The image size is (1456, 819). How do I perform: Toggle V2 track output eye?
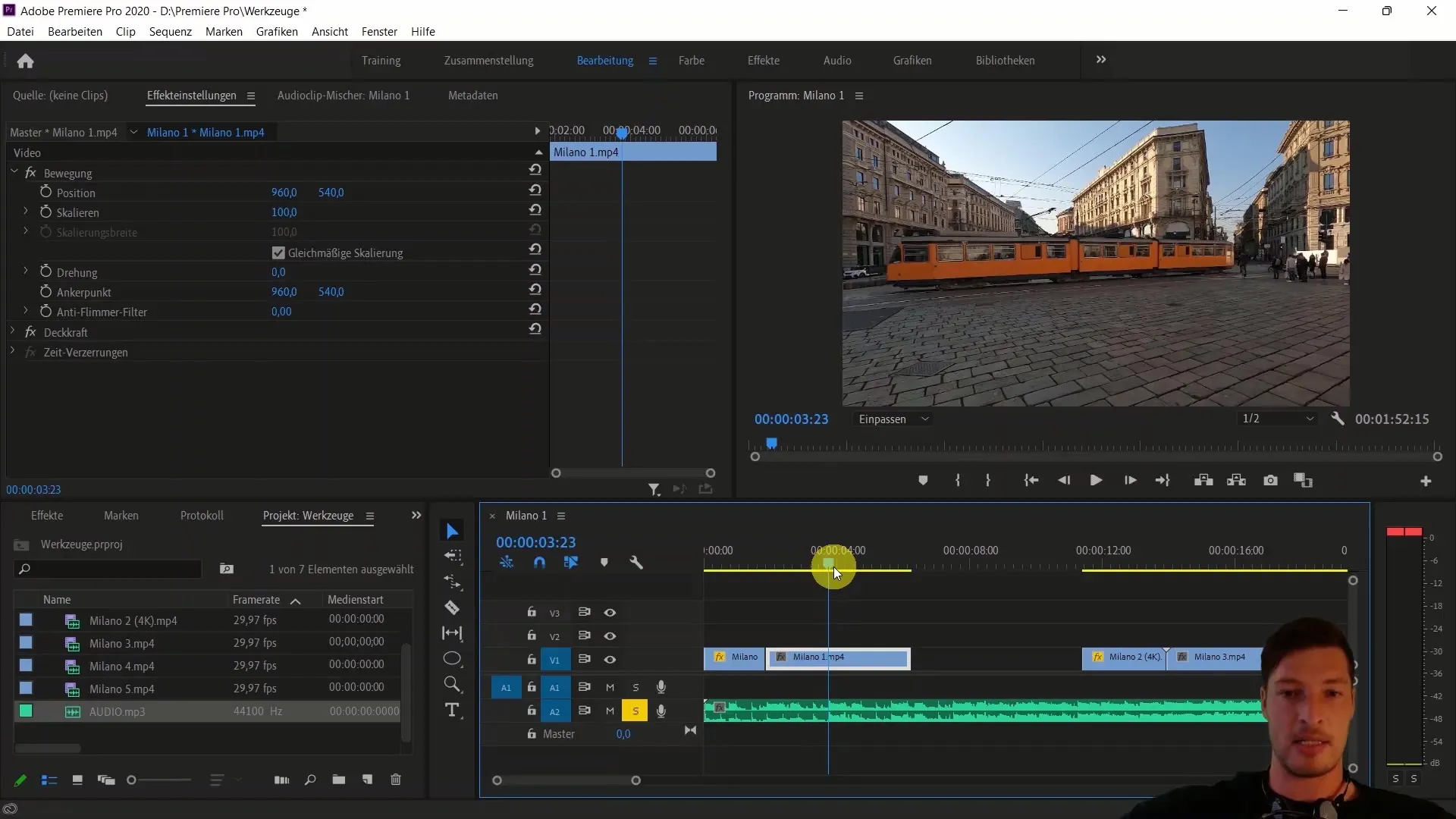[x=610, y=636]
